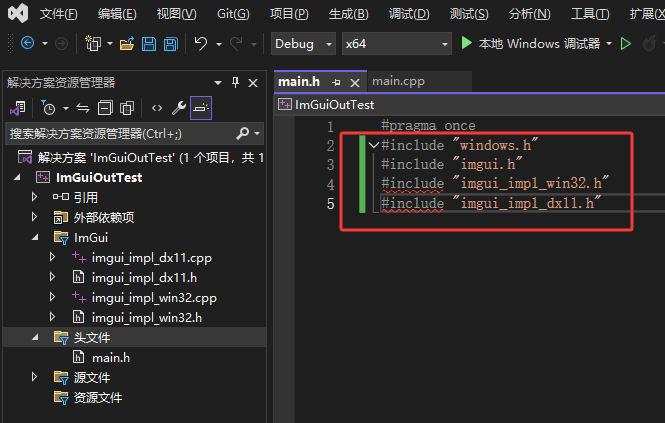Open the 视图(V) menu
The height and width of the screenshot is (423, 665).
click(x=176, y=14)
